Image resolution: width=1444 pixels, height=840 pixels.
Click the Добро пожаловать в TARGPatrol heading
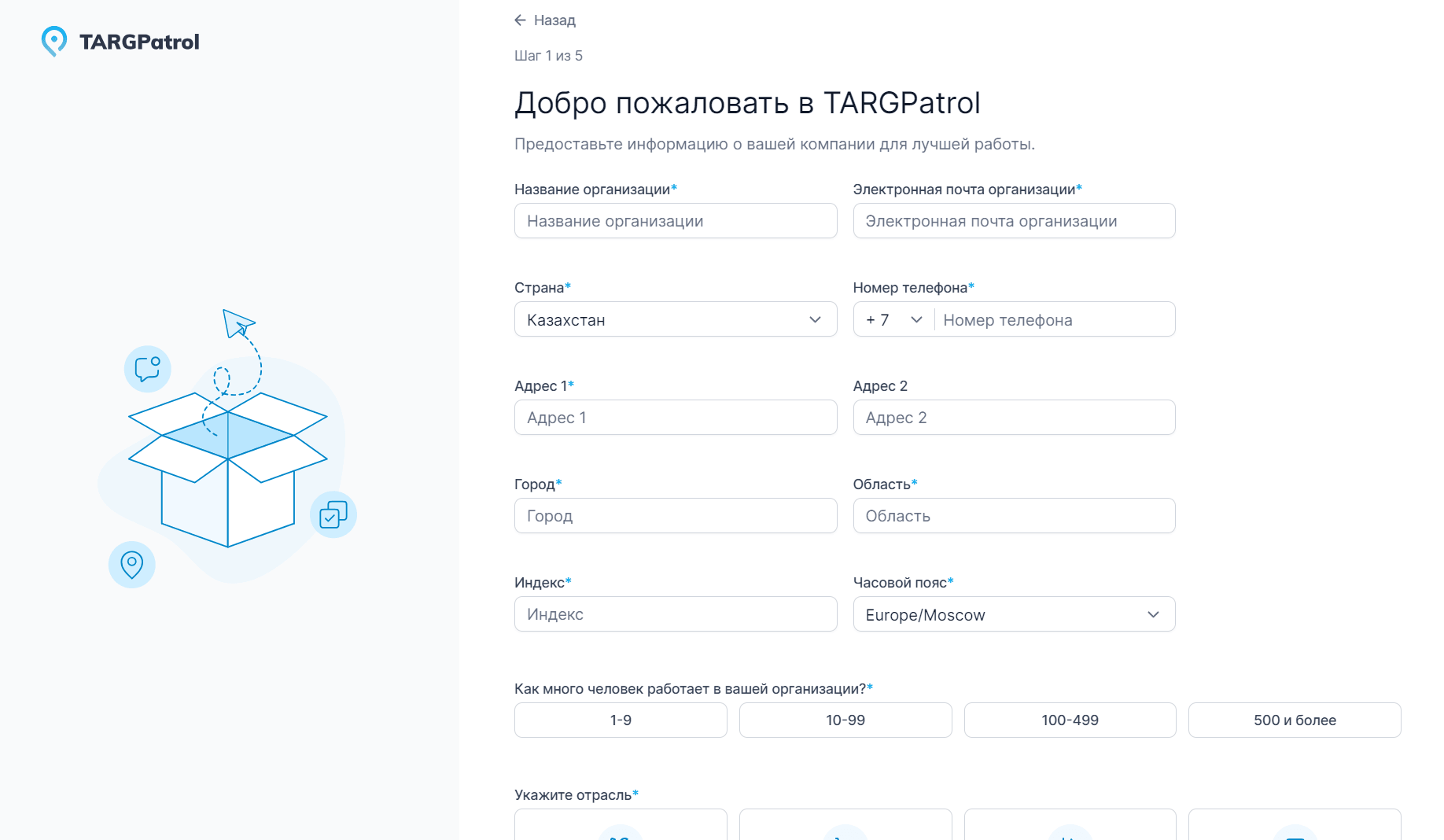click(747, 102)
